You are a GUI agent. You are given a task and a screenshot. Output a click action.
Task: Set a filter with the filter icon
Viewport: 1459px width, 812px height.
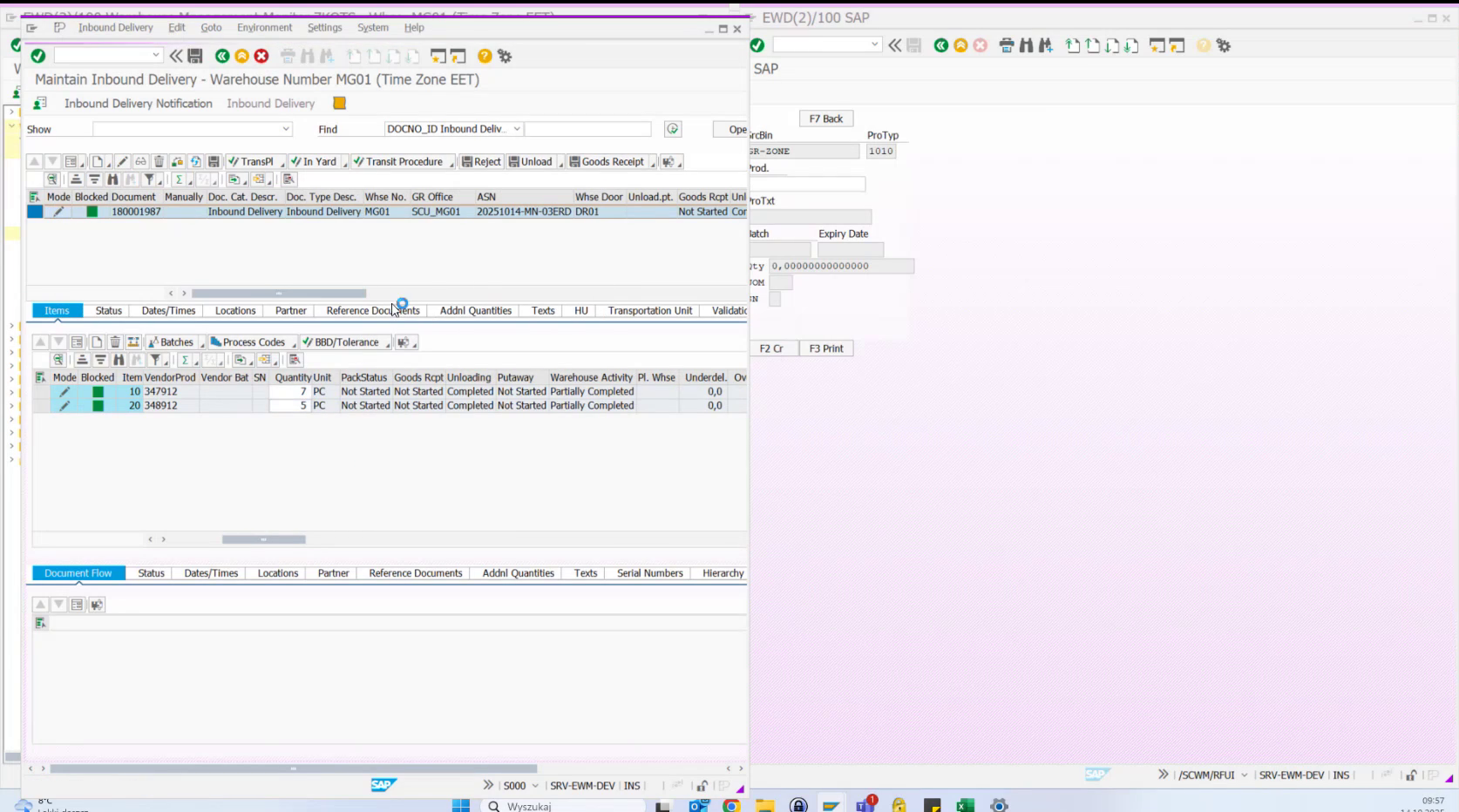tap(151, 179)
